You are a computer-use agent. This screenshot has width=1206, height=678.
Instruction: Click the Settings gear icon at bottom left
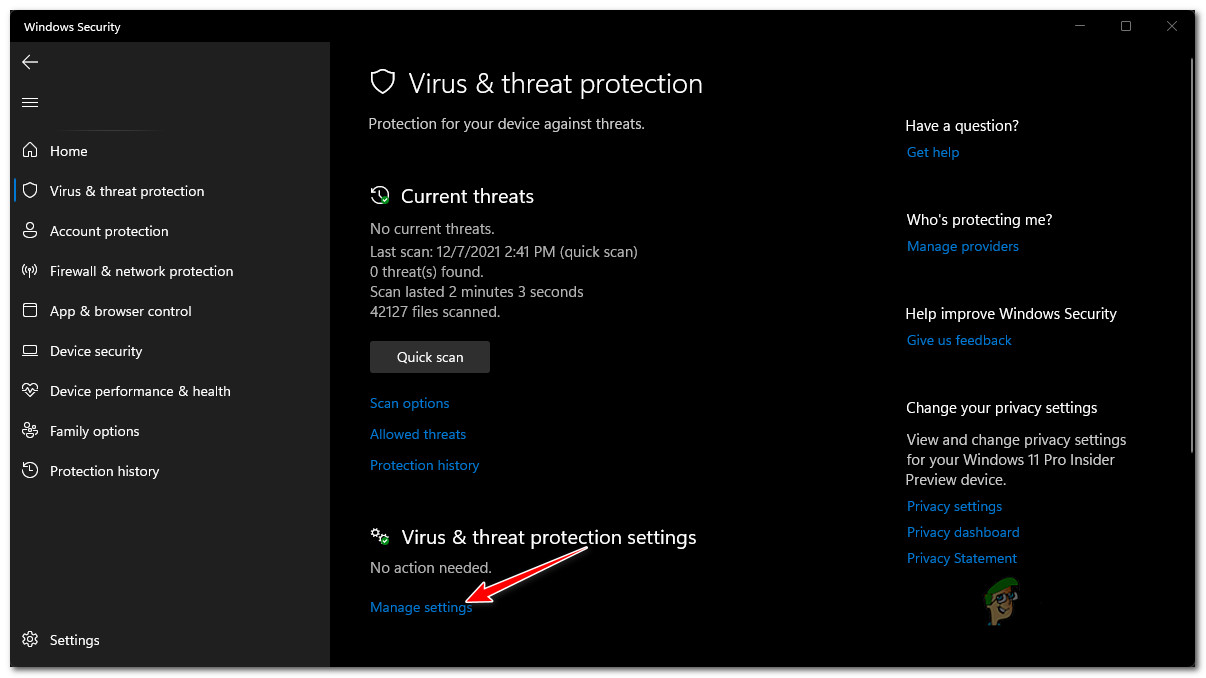click(x=30, y=640)
